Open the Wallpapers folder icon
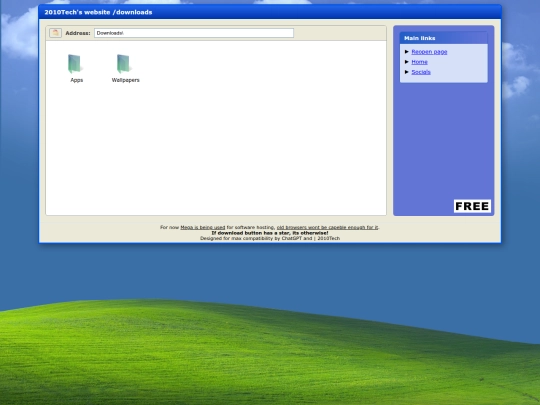This screenshot has width=540, height=405. point(124,64)
